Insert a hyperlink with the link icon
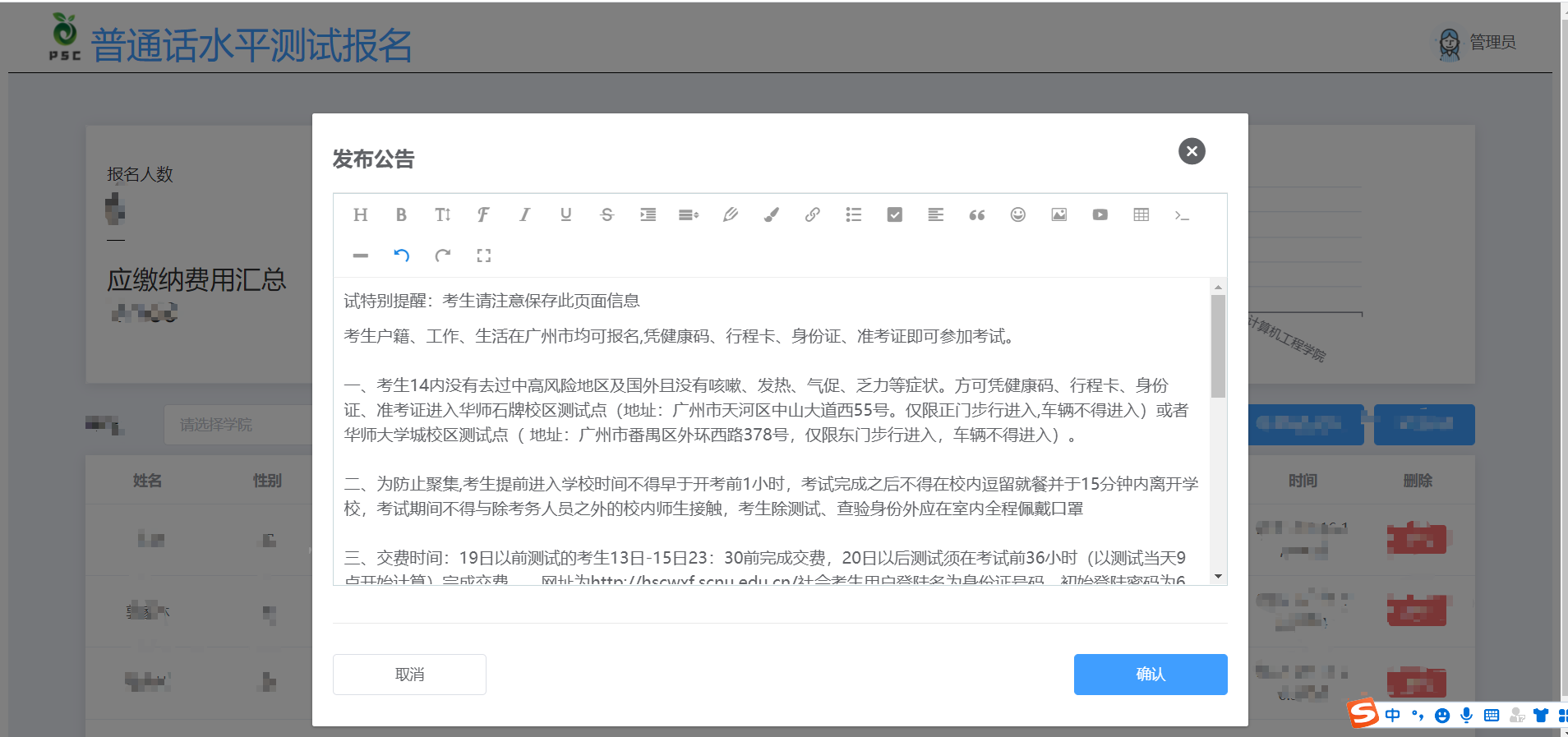1568x737 pixels. pyautogui.click(x=812, y=214)
